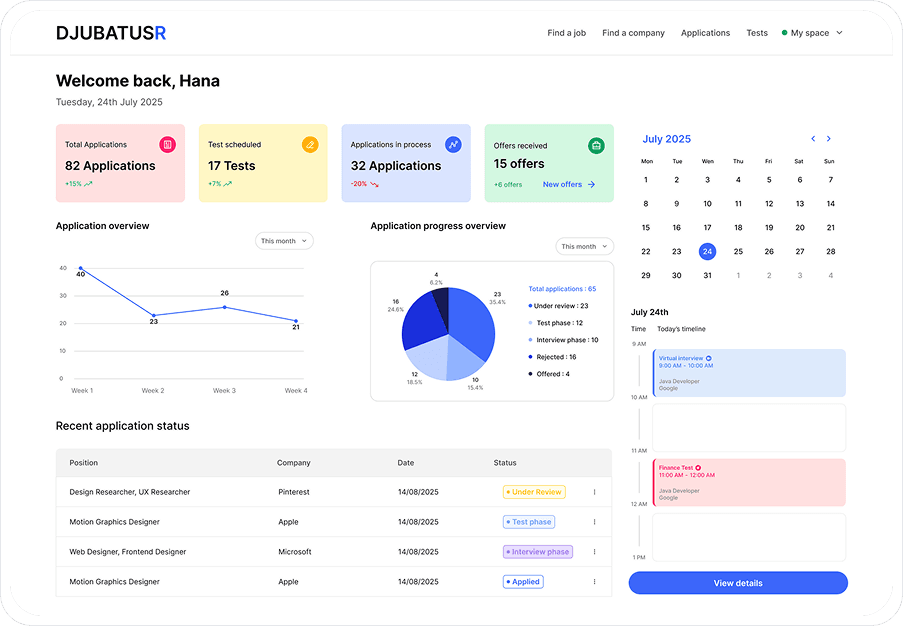Image resolution: width=903 pixels, height=626 pixels.
Task: Click 'Total applications : 65' legend text
Action: coord(563,289)
